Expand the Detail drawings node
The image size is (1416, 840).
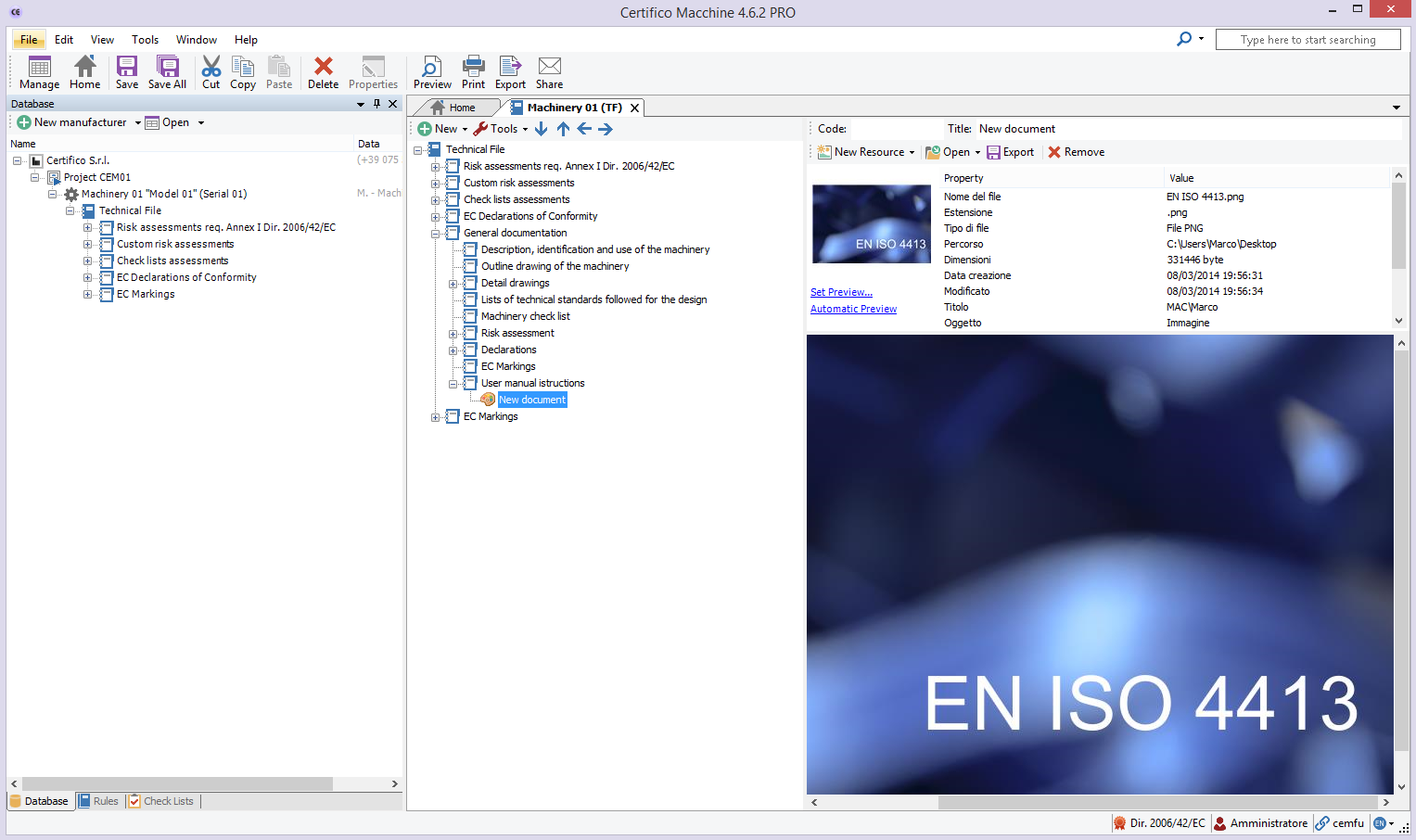(x=453, y=284)
